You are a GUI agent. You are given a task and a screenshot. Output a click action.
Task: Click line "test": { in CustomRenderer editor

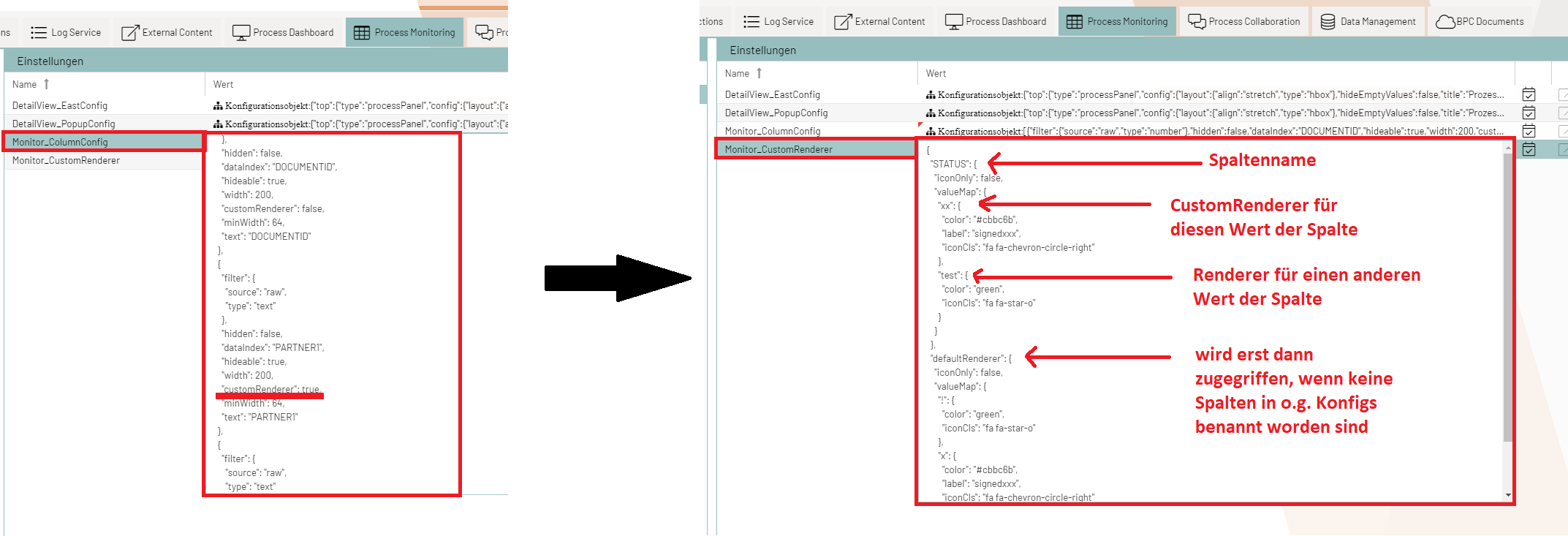pyautogui.click(x=953, y=275)
